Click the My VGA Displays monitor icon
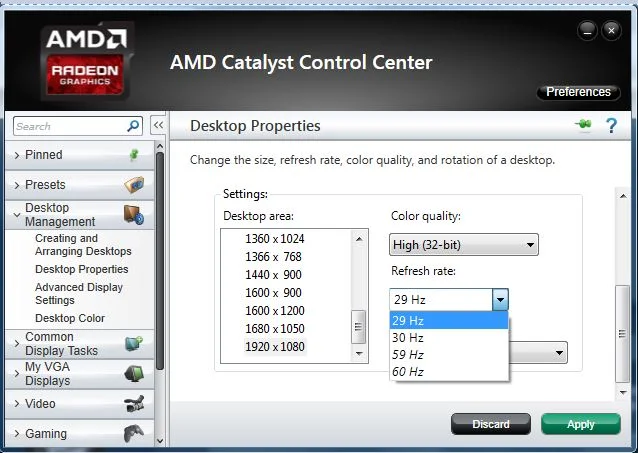The width and height of the screenshot is (638, 453). click(134, 374)
